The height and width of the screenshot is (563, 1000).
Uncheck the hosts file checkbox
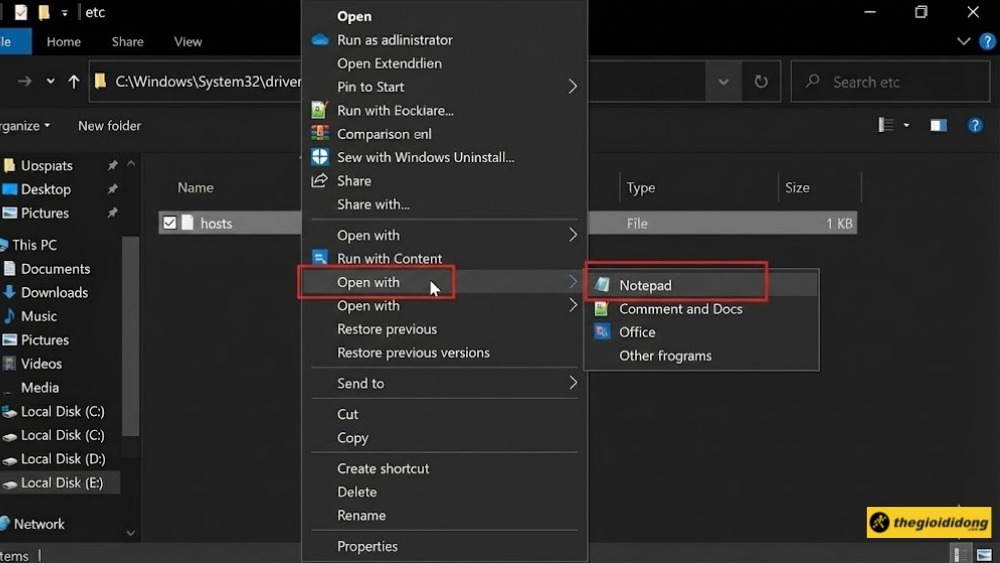click(170, 223)
